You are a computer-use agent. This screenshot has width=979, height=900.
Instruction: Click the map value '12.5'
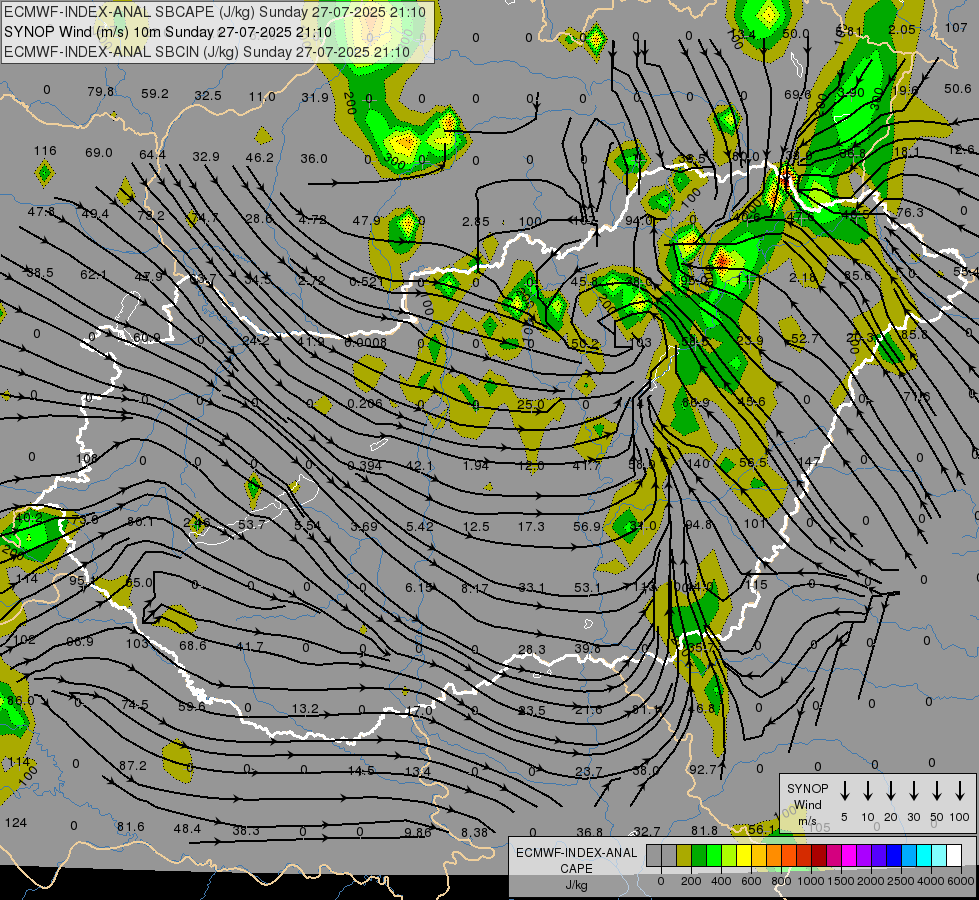coord(476,527)
